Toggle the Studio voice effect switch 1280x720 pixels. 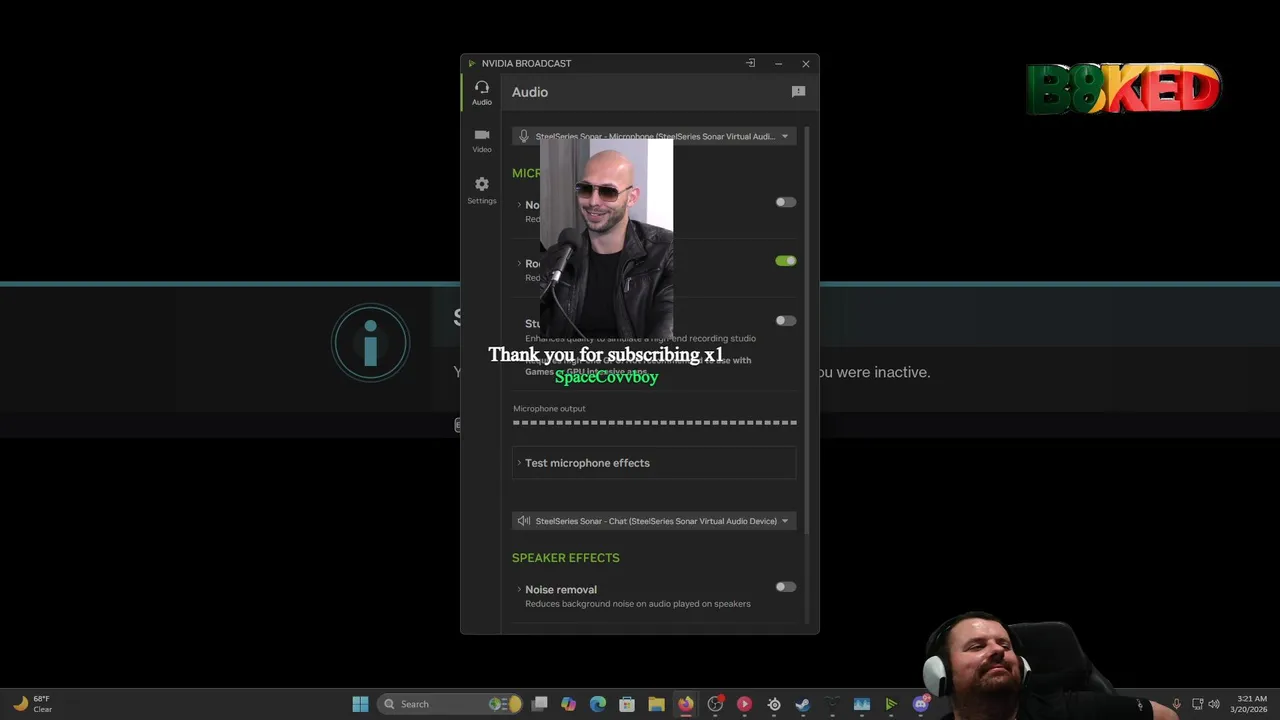[x=786, y=321]
